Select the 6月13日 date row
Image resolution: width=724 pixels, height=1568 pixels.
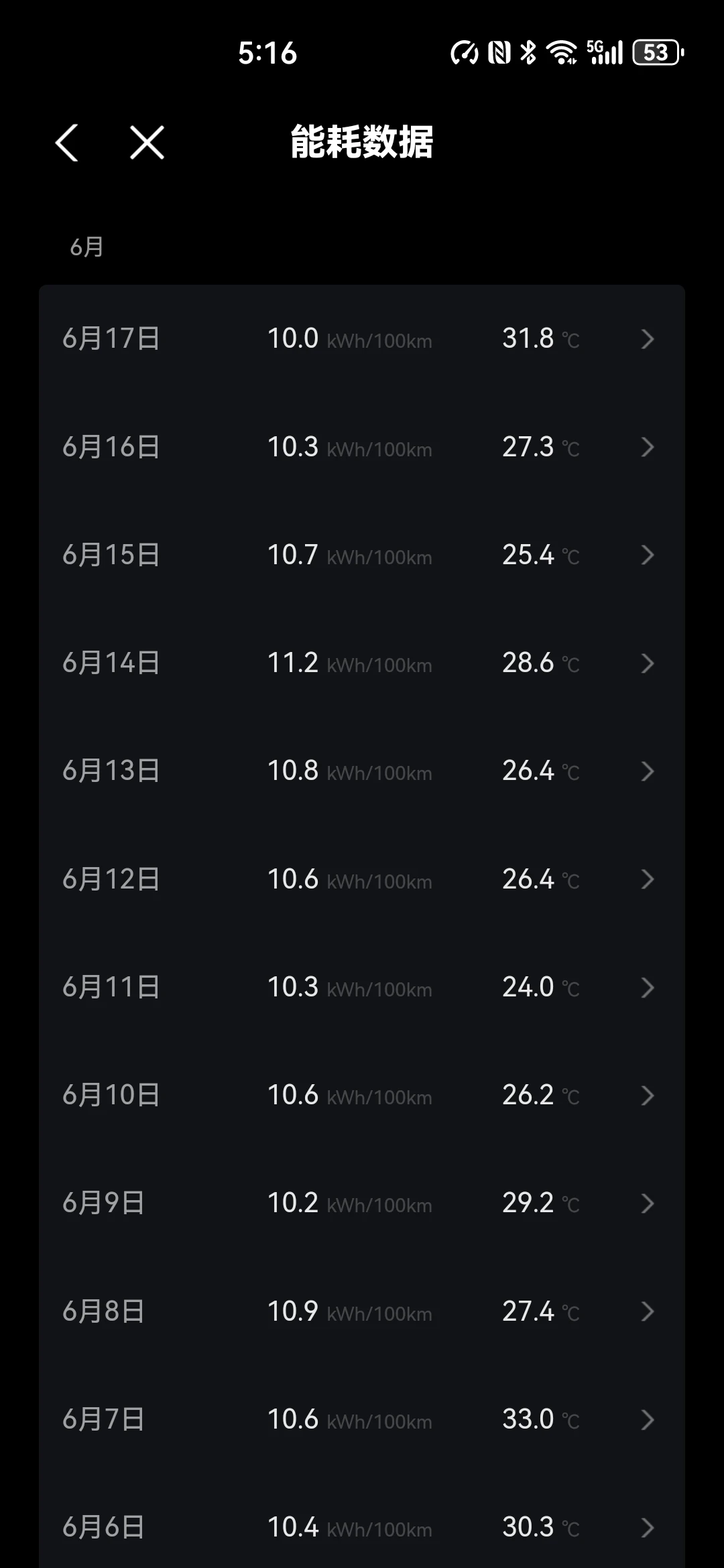(111, 771)
